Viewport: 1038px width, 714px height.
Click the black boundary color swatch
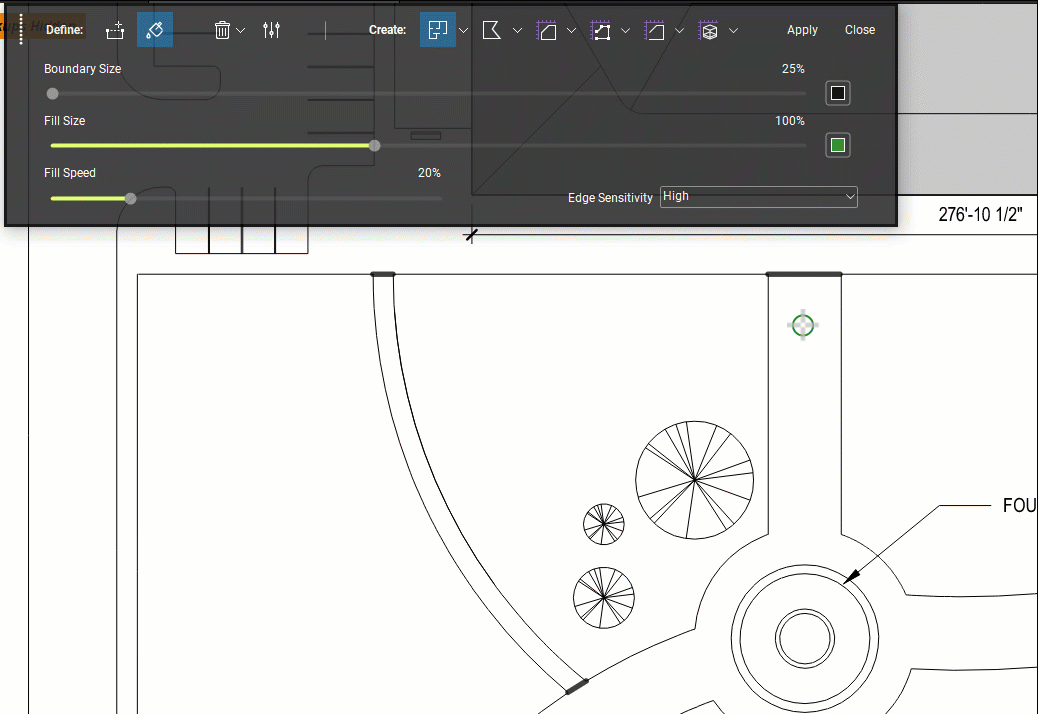point(838,94)
